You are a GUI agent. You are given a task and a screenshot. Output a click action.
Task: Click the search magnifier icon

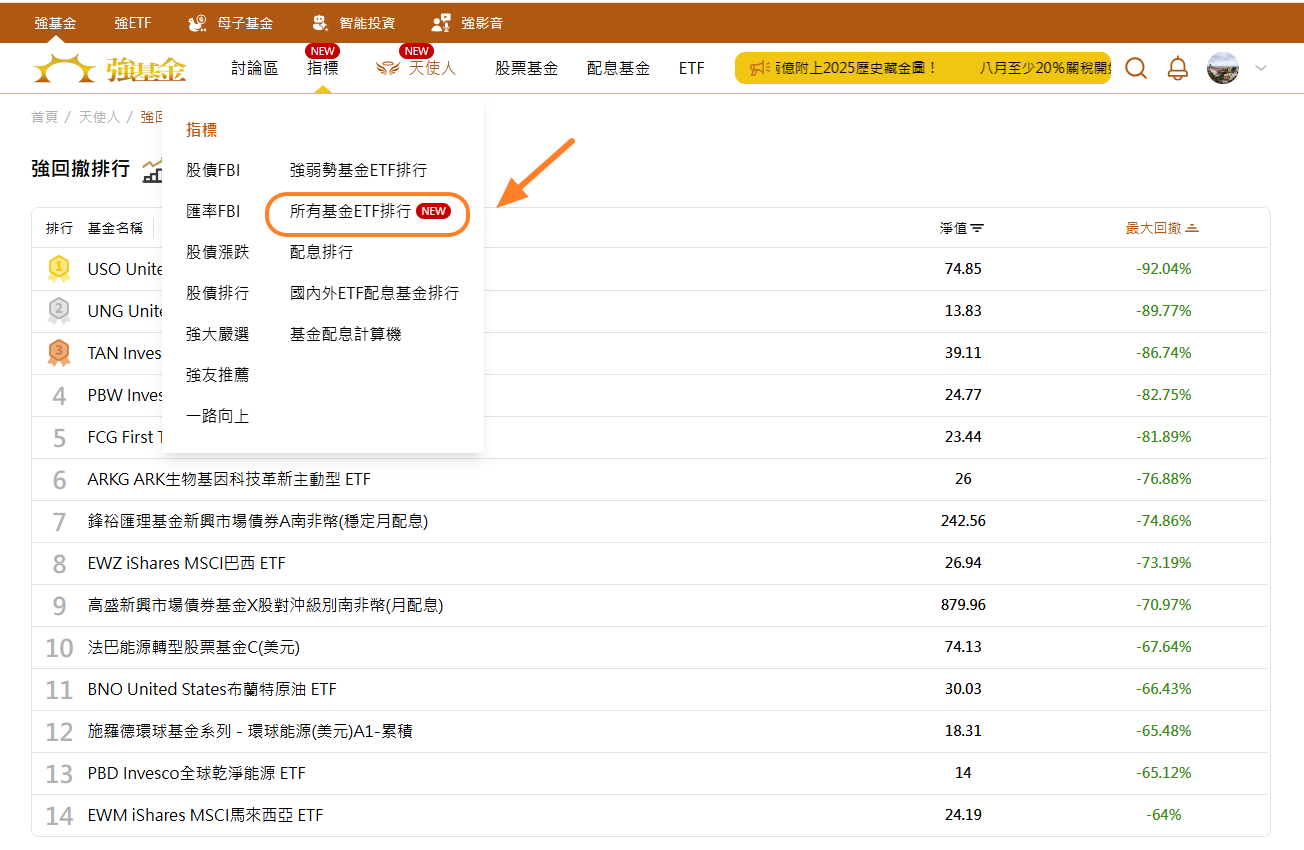1136,68
